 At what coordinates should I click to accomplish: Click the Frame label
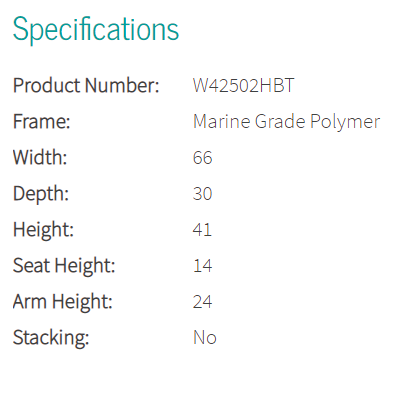pos(42,121)
